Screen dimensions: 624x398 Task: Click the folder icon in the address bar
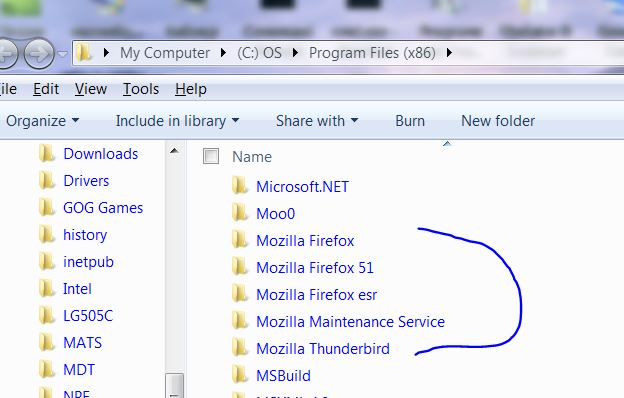click(84, 53)
